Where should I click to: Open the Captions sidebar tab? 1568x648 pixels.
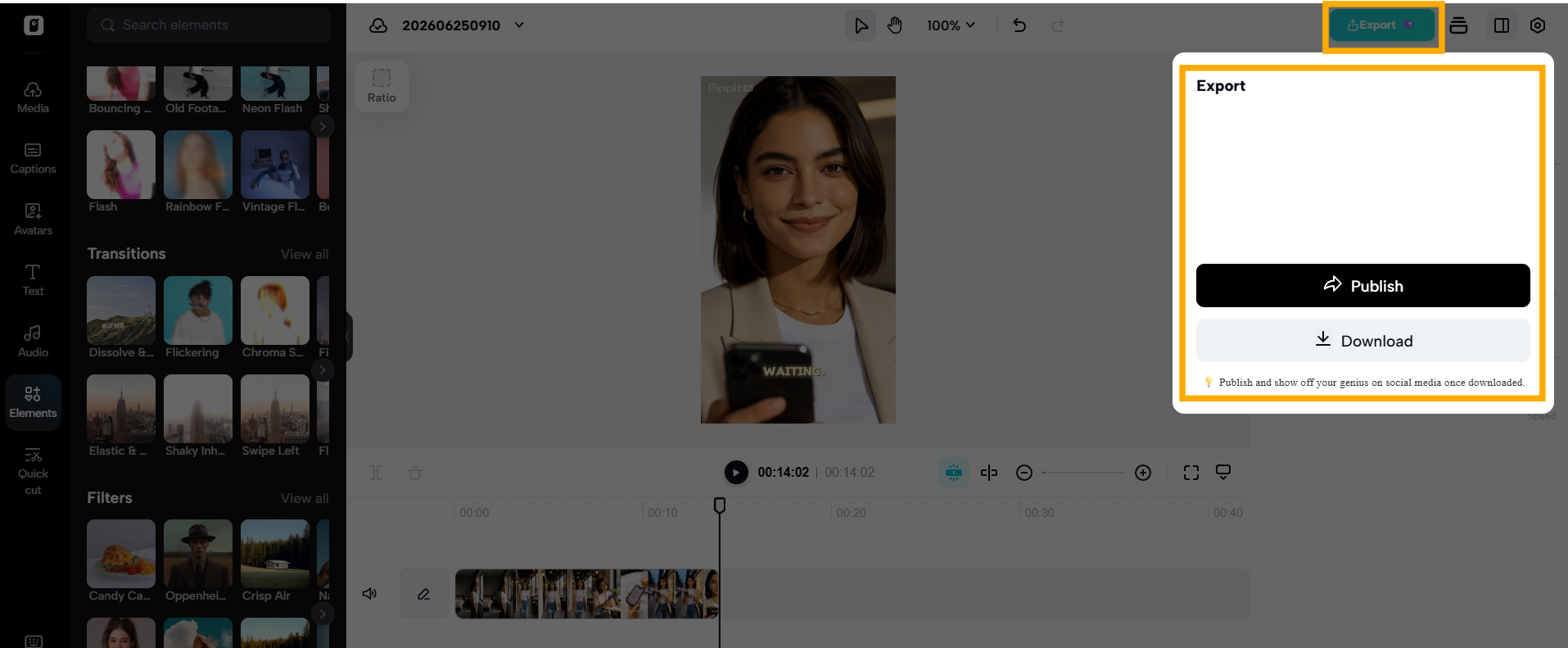click(33, 159)
